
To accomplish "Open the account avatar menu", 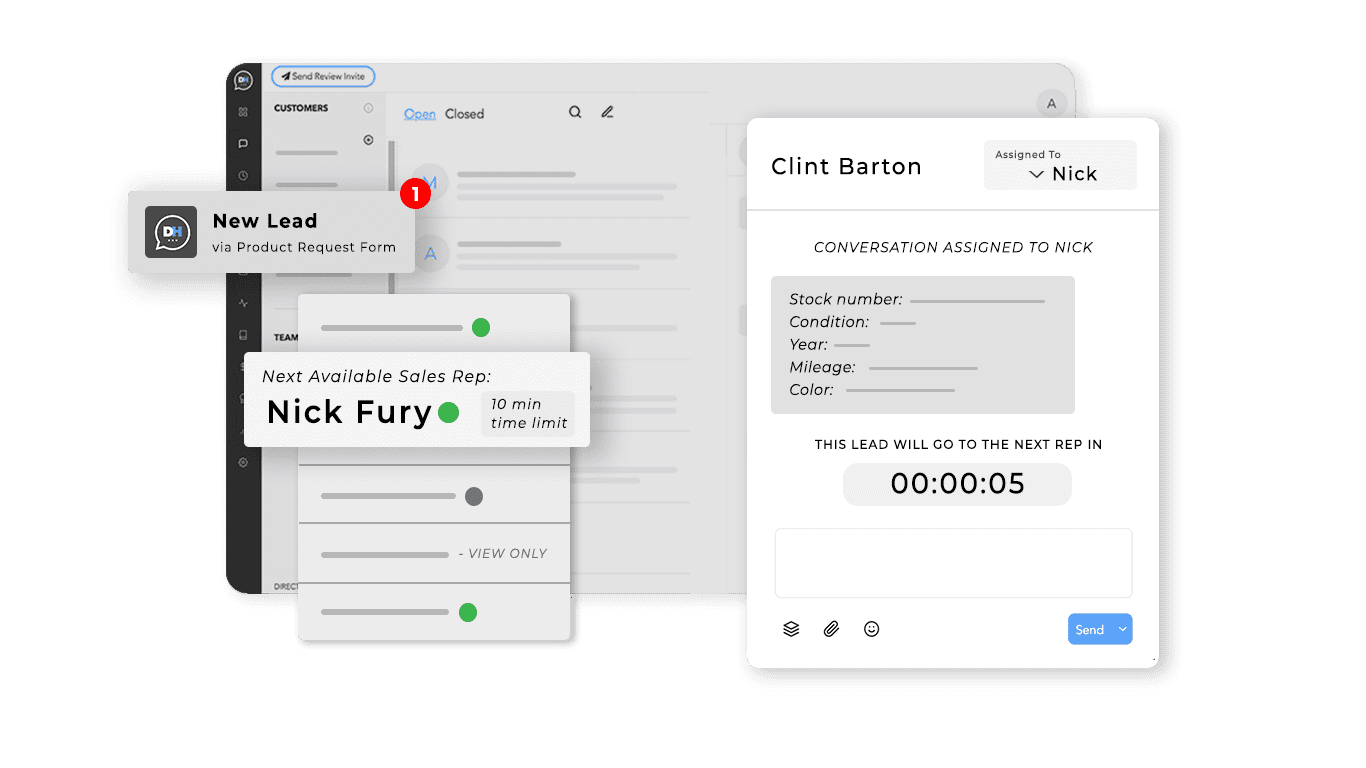I will point(1051,103).
